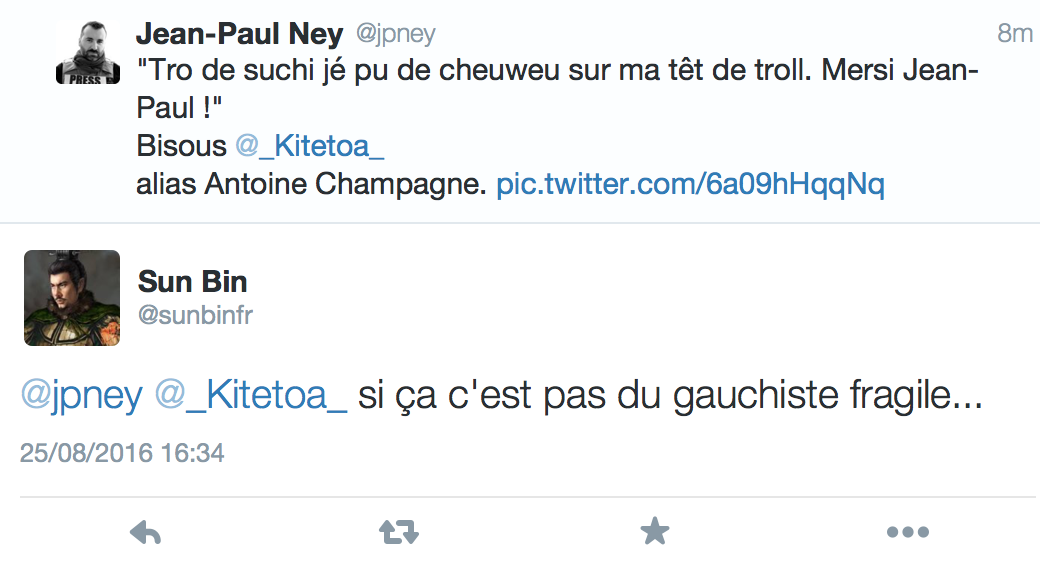Click the @_Kitetoa_ mention after Bisous
The width and height of the screenshot is (1040, 562).
[310, 146]
